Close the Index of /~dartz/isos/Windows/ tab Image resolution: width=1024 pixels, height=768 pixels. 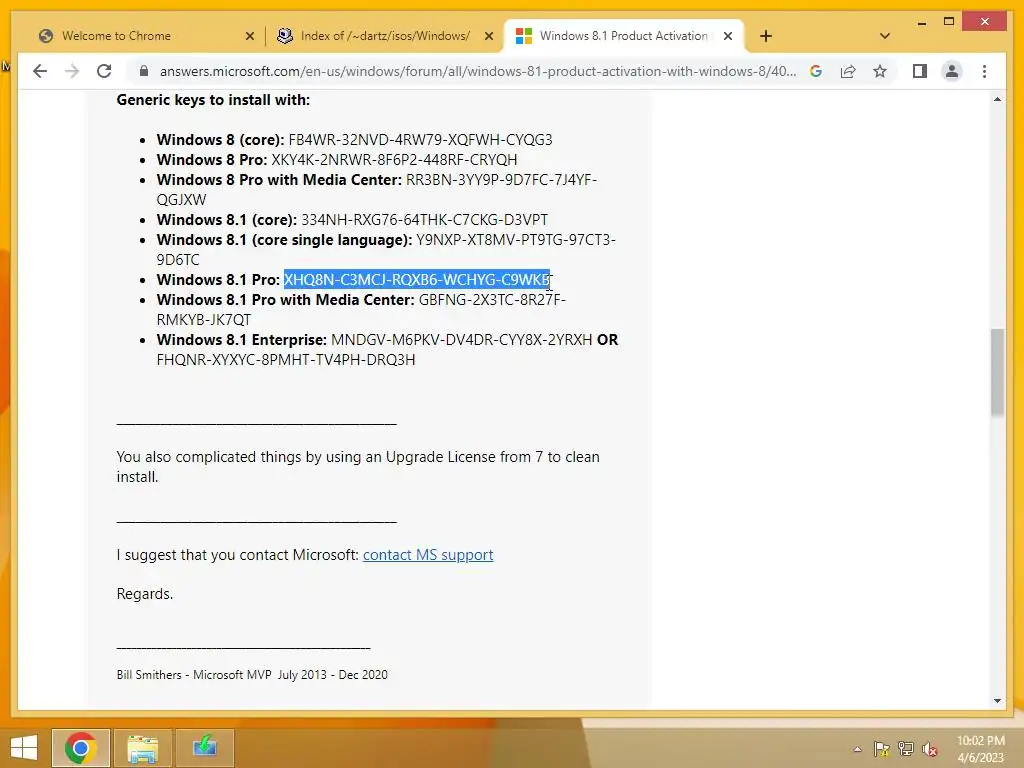pos(488,36)
